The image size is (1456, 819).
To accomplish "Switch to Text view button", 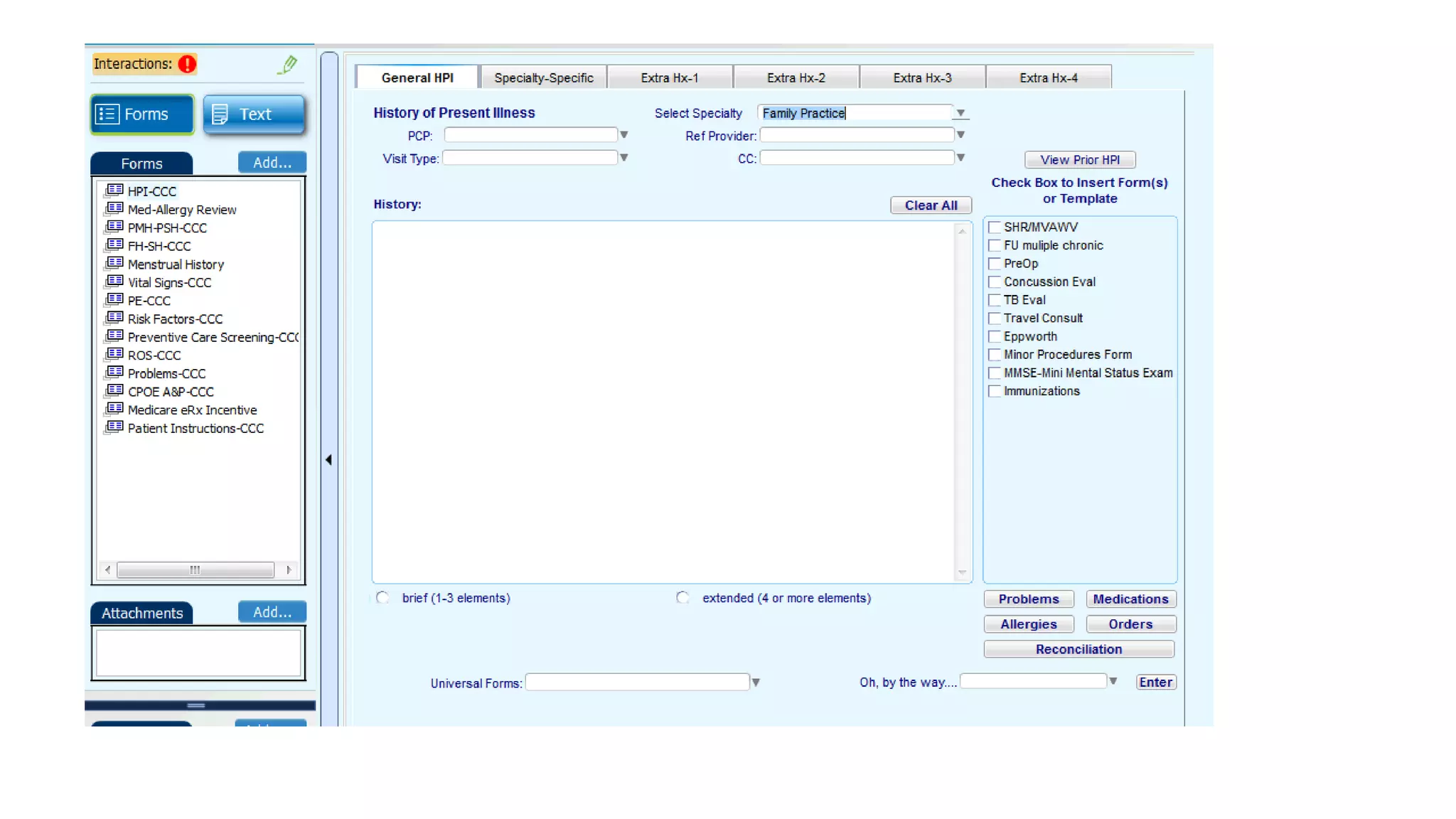I will (x=254, y=114).
